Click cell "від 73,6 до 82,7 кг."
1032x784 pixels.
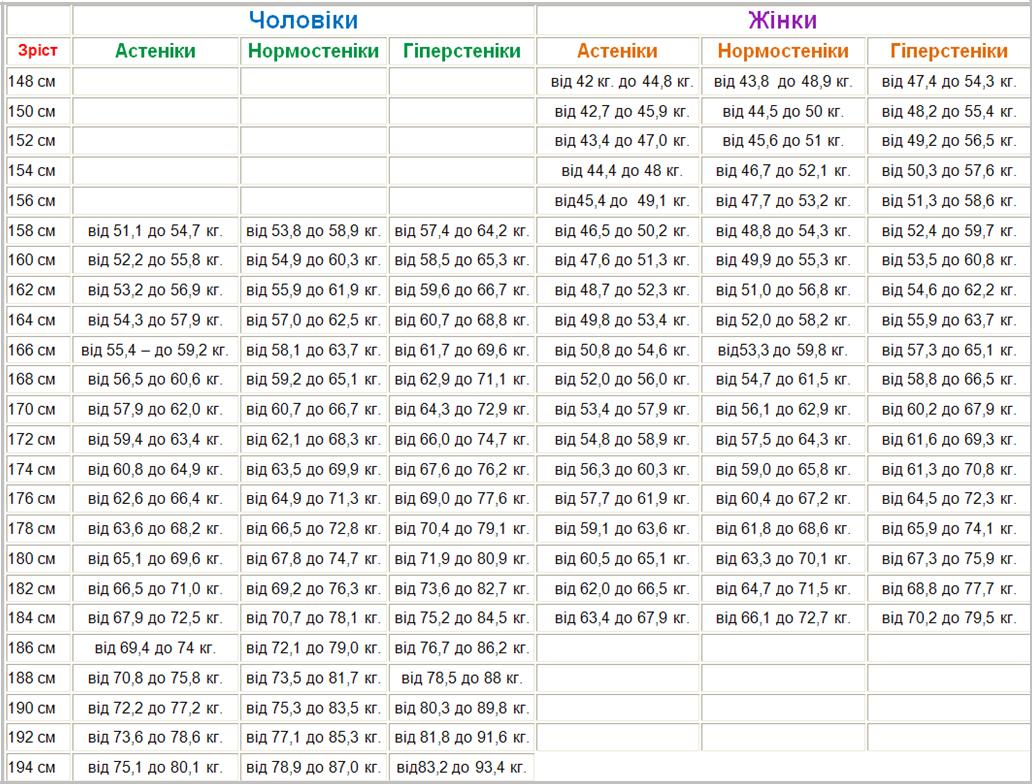[462, 589]
